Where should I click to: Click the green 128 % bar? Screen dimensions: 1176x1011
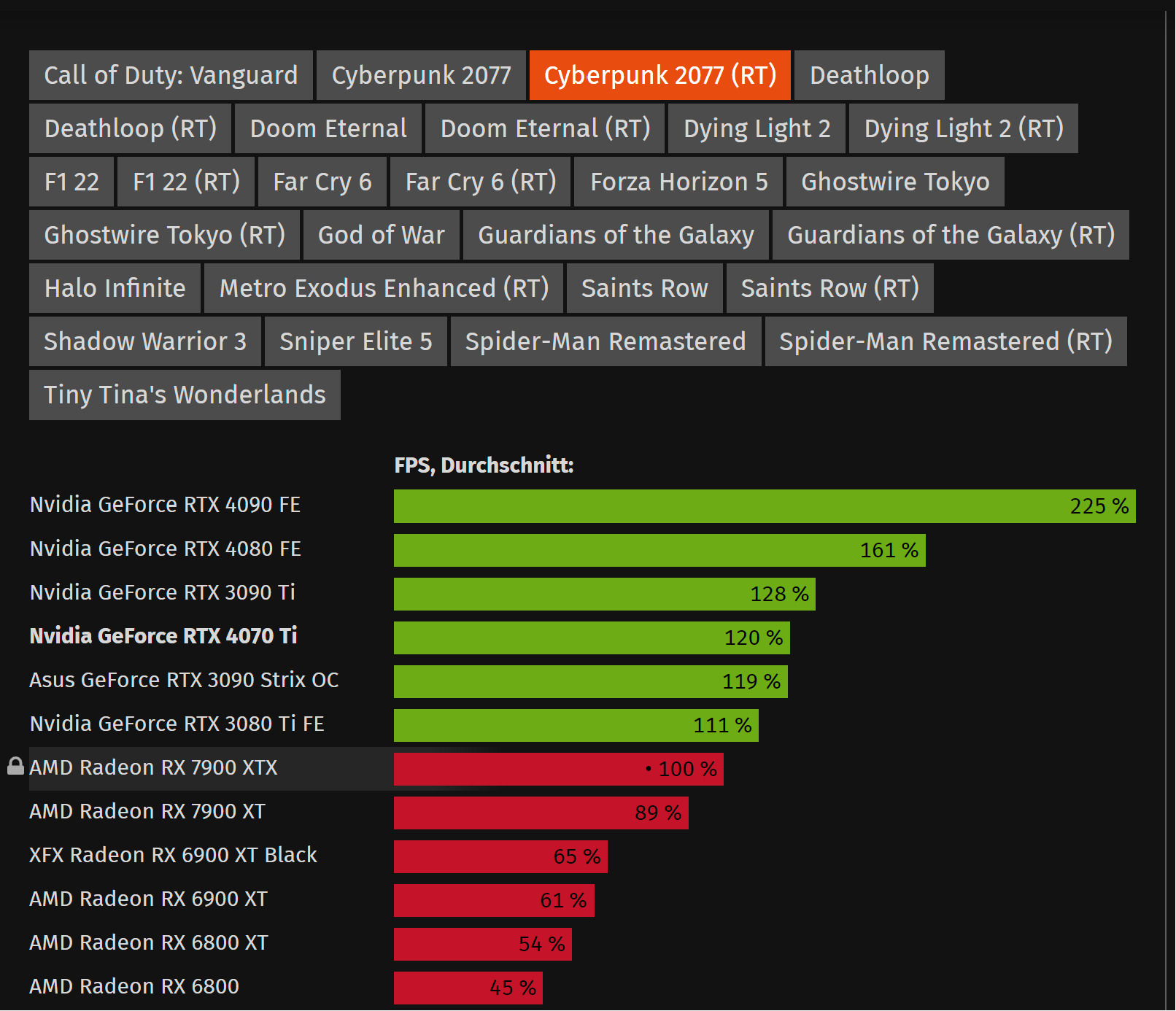[605, 594]
